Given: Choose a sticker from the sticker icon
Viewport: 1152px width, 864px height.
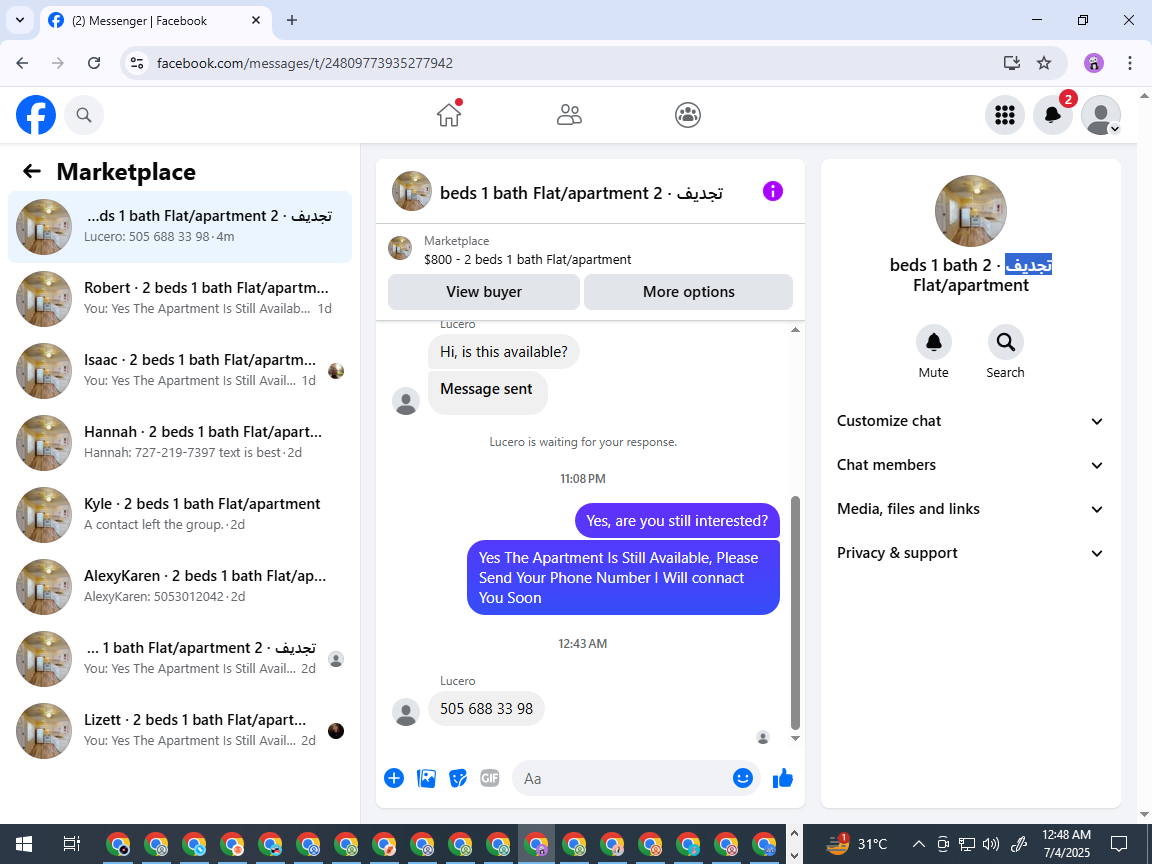Looking at the screenshot, I should [458, 778].
